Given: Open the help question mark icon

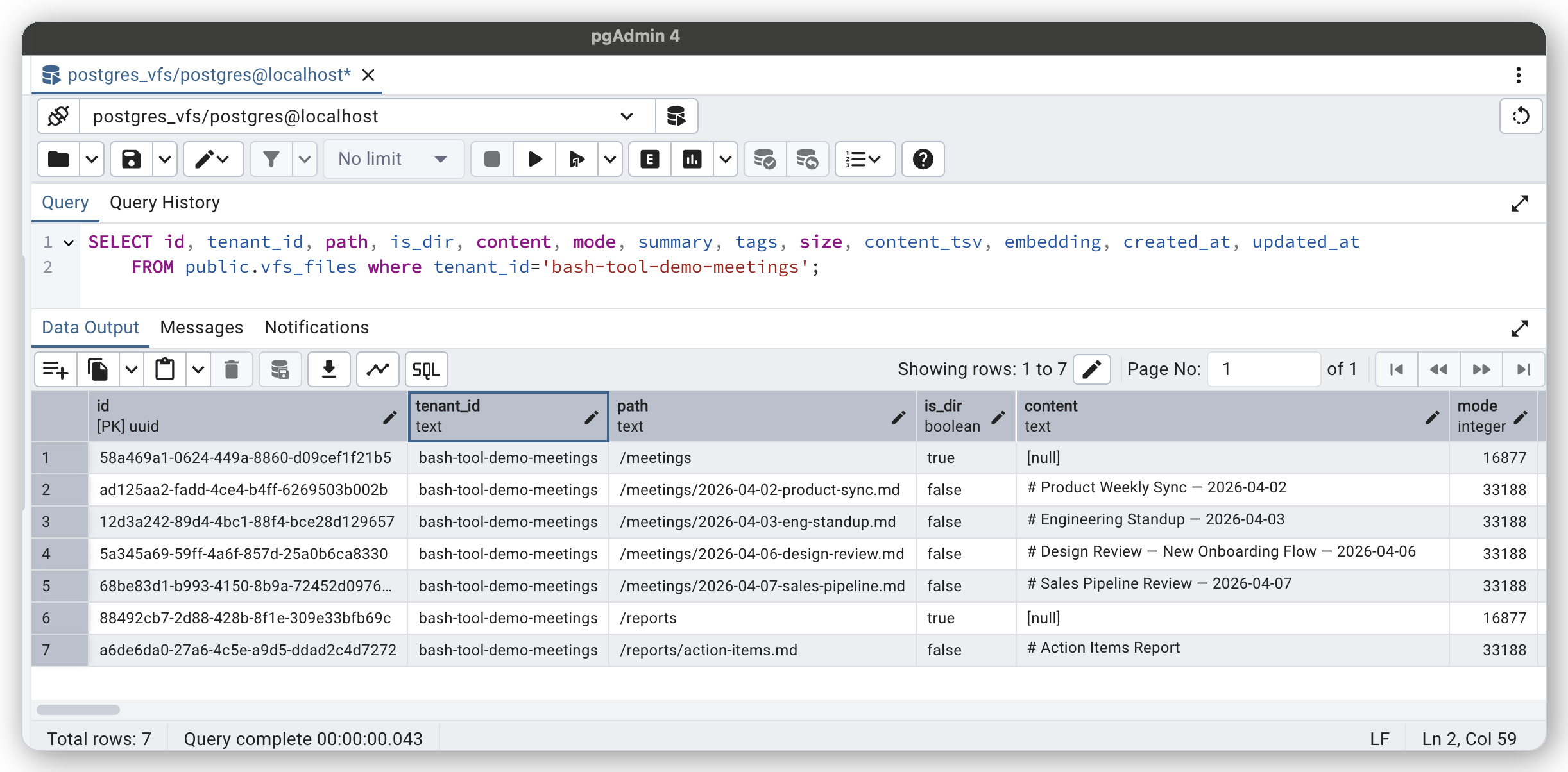Looking at the screenshot, I should (x=923, y=159).
